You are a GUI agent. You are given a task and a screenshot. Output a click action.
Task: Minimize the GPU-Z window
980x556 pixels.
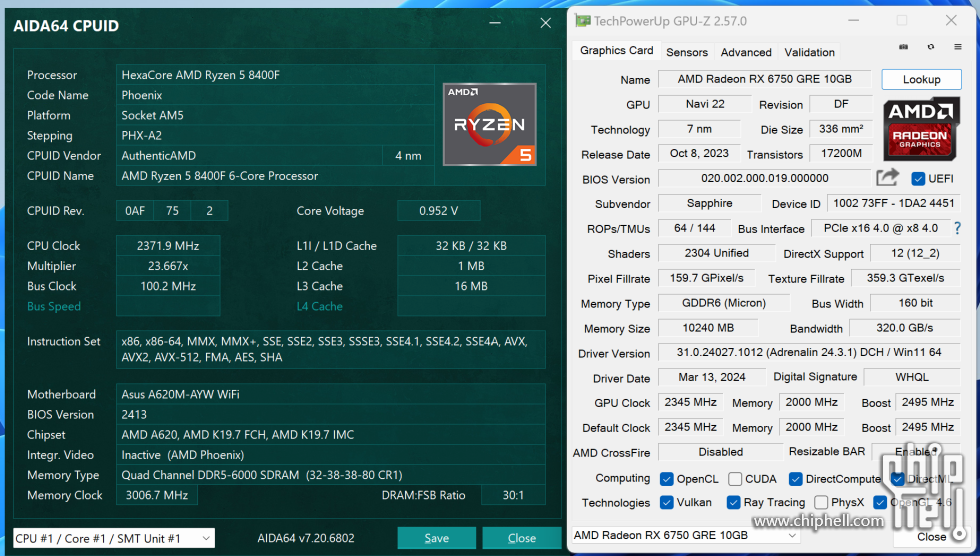853,21
